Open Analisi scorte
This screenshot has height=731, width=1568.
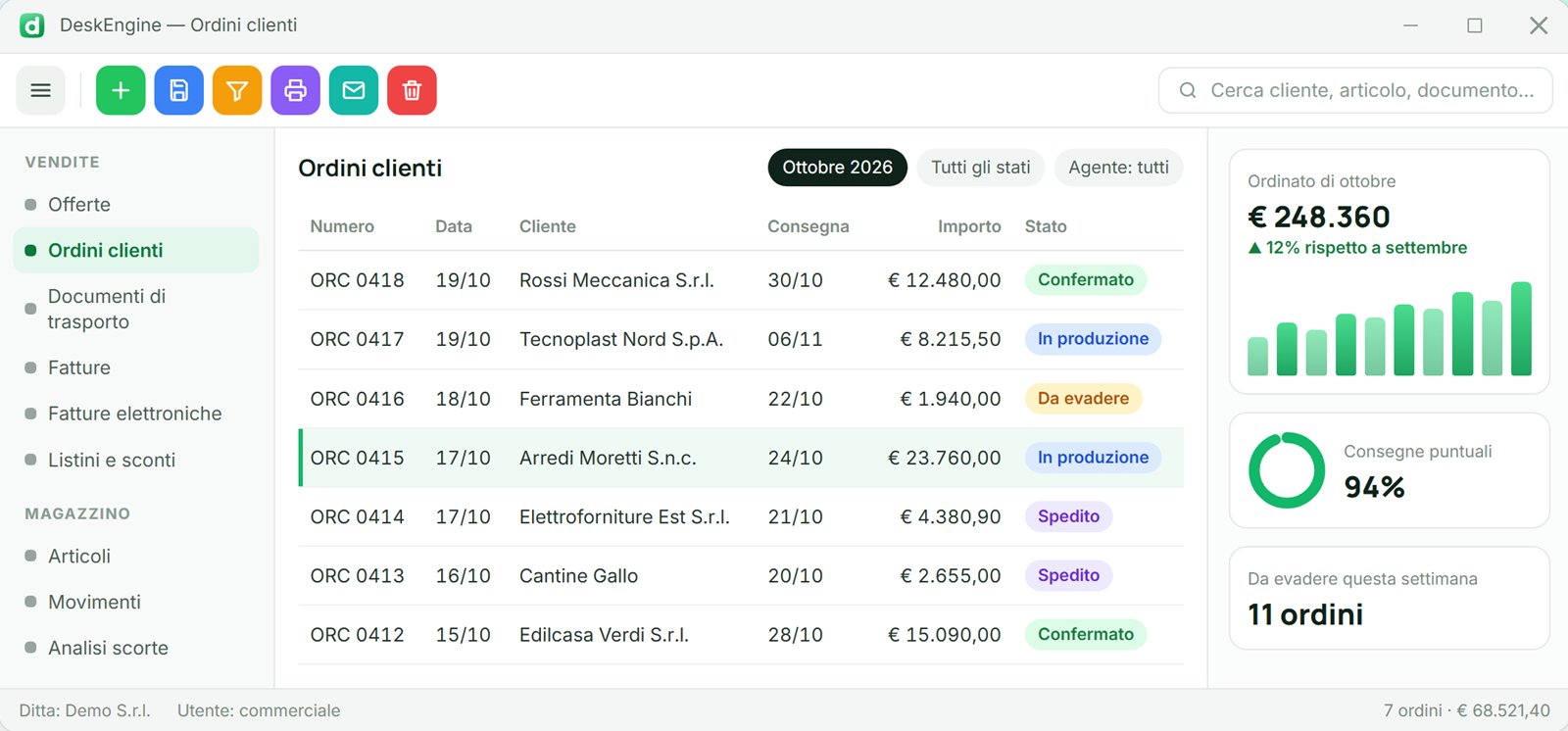coord(136,648)
